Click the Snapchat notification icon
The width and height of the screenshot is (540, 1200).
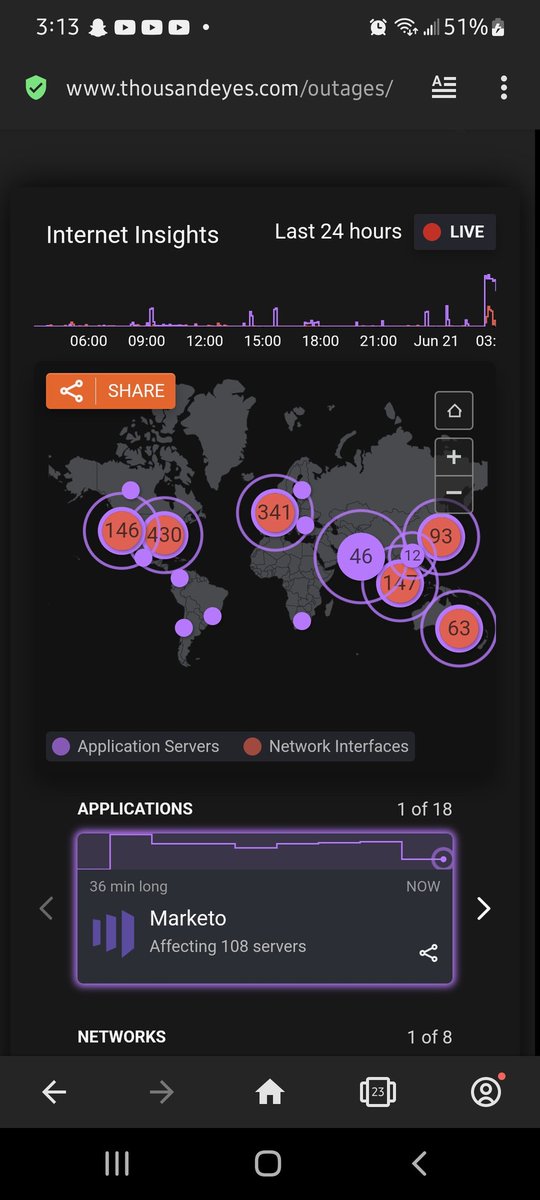99,27
